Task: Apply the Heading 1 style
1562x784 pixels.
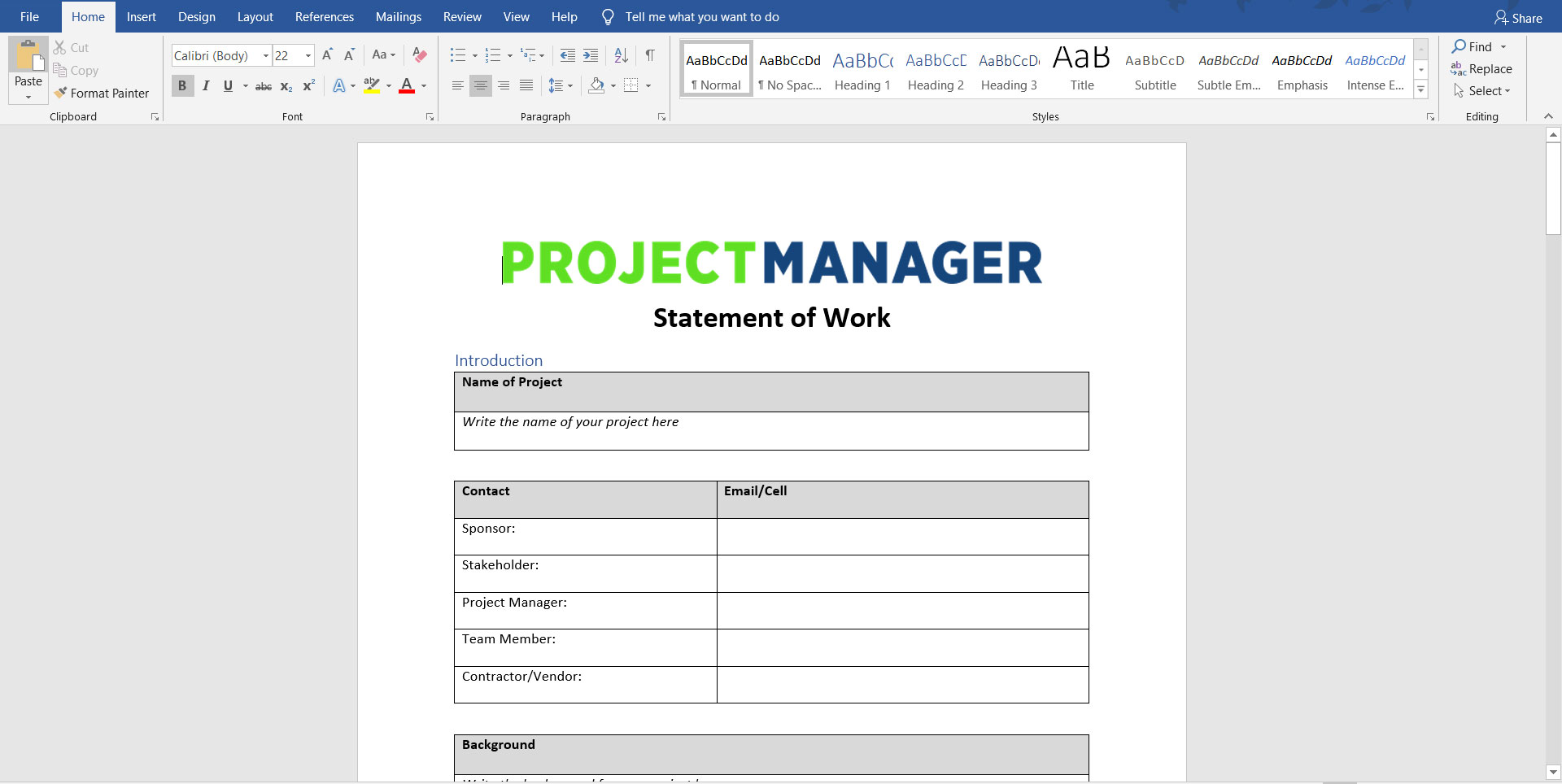Action: [x=862, y=70]
